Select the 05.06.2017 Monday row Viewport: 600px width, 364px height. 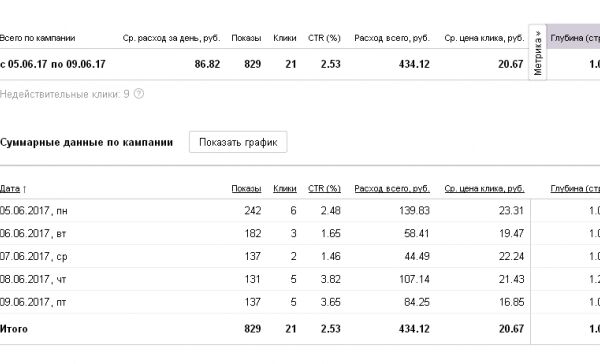pos(300,211)
